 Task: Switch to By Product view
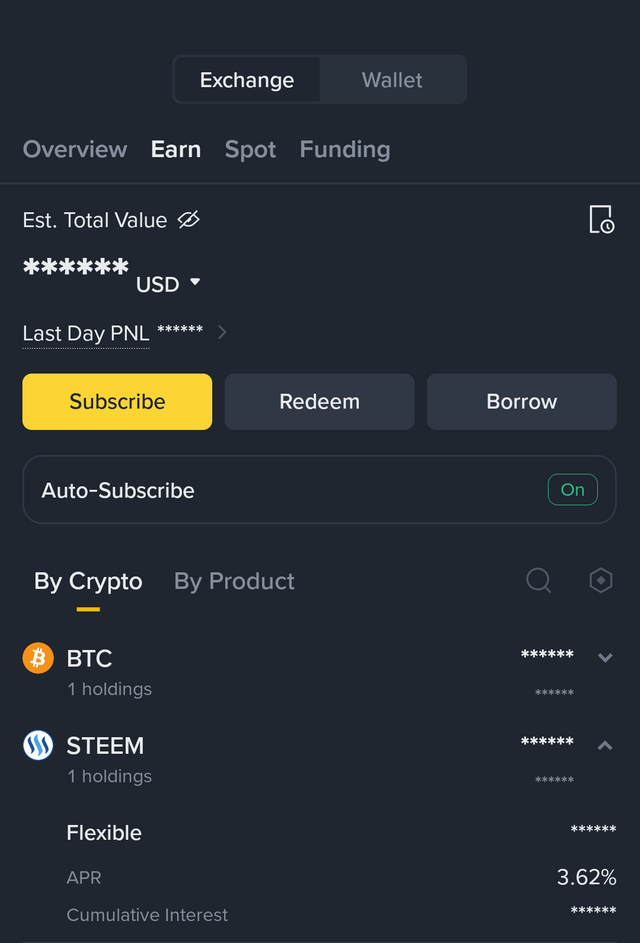pos(234,581)
